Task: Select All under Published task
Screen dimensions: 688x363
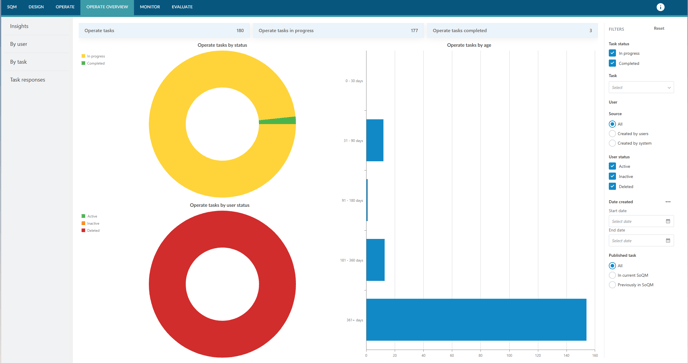Action: click(x=612, y=266)
